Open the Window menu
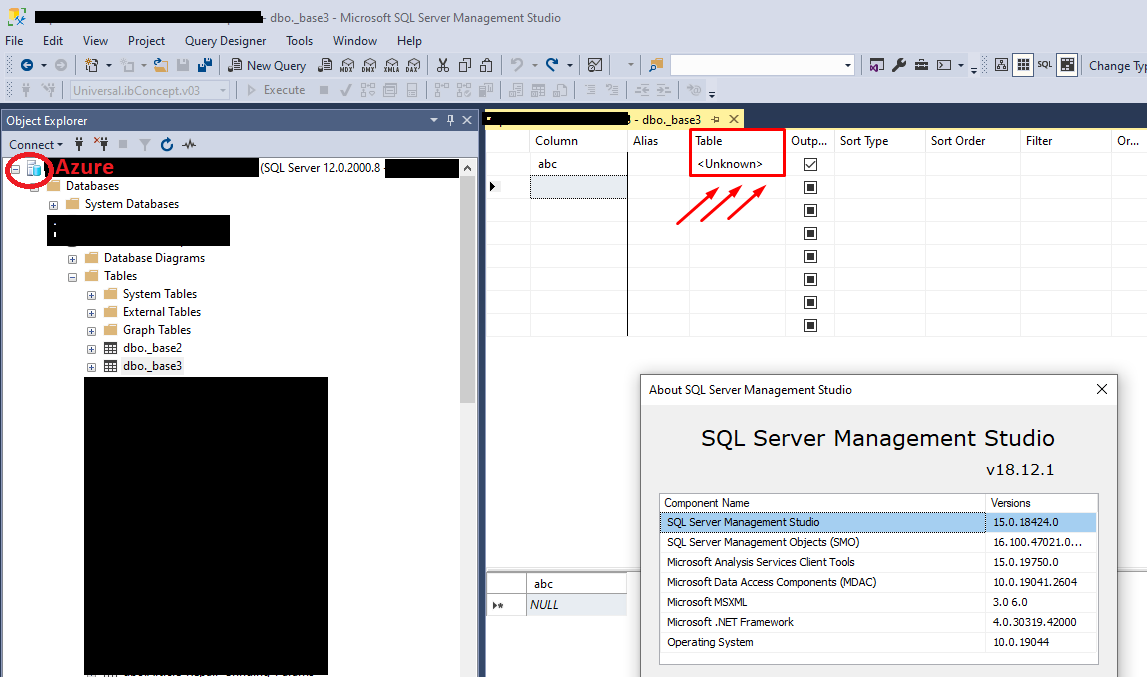1147x677 pixels. [x=355, y=41]
